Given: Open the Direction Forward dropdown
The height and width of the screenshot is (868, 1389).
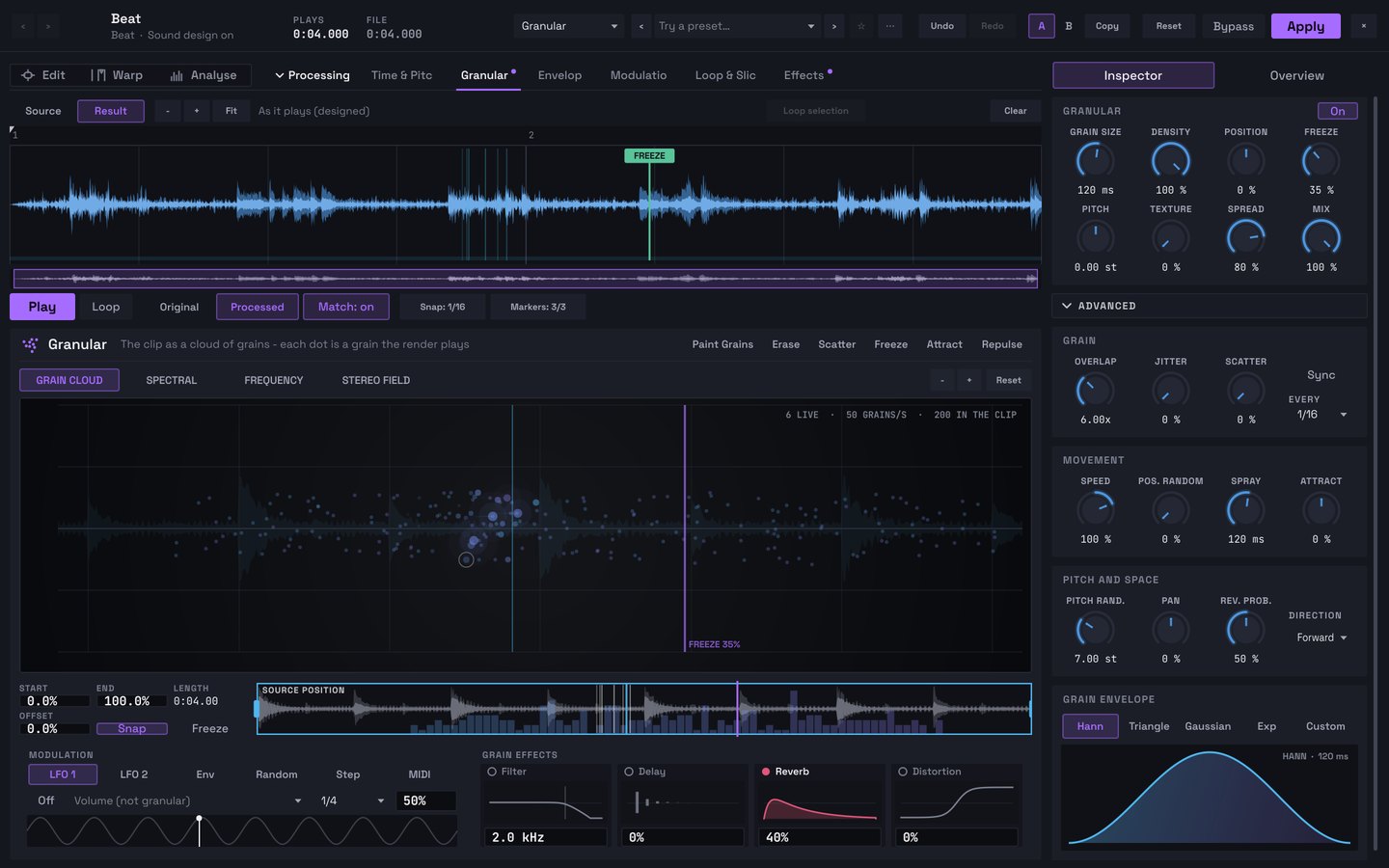Looking at the screenshot, I should pos(1321,637).
